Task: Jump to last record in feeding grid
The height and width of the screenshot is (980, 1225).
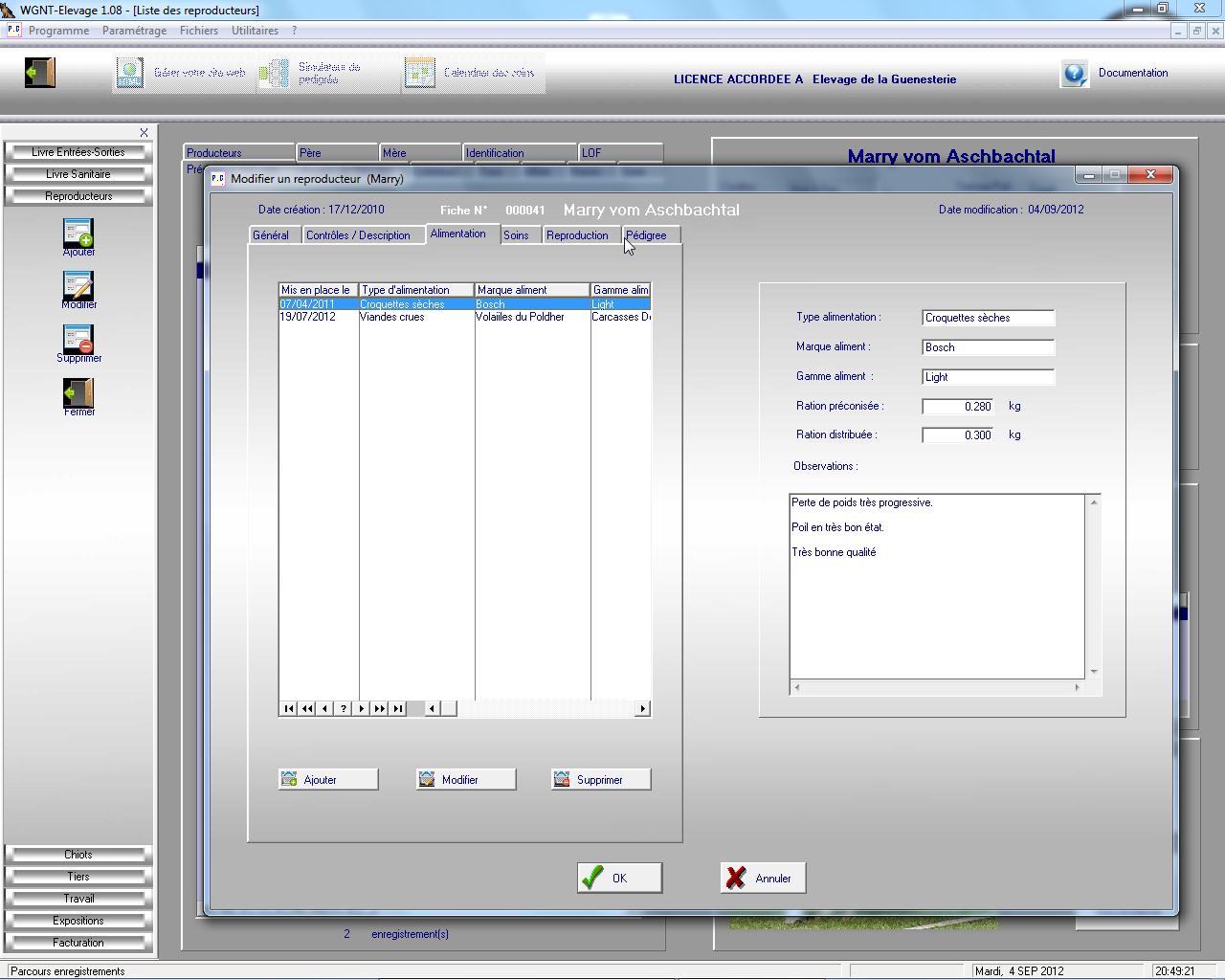Action: click(x=398, y=709)
